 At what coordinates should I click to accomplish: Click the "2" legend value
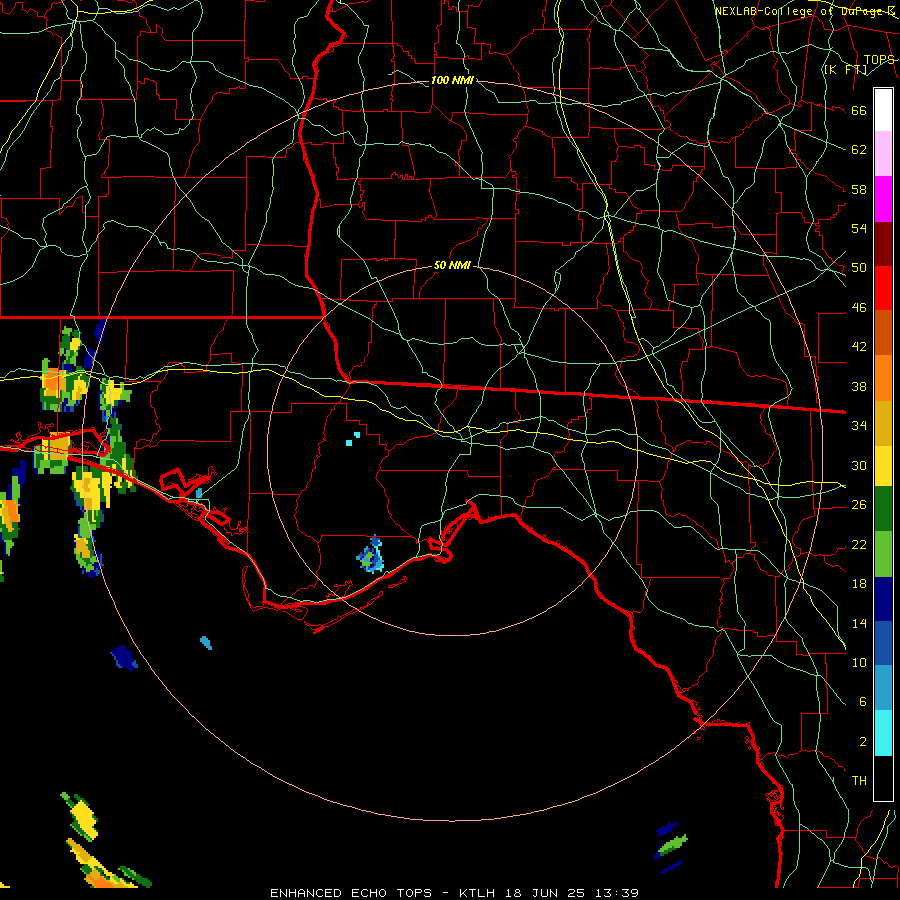coord(863,742)
